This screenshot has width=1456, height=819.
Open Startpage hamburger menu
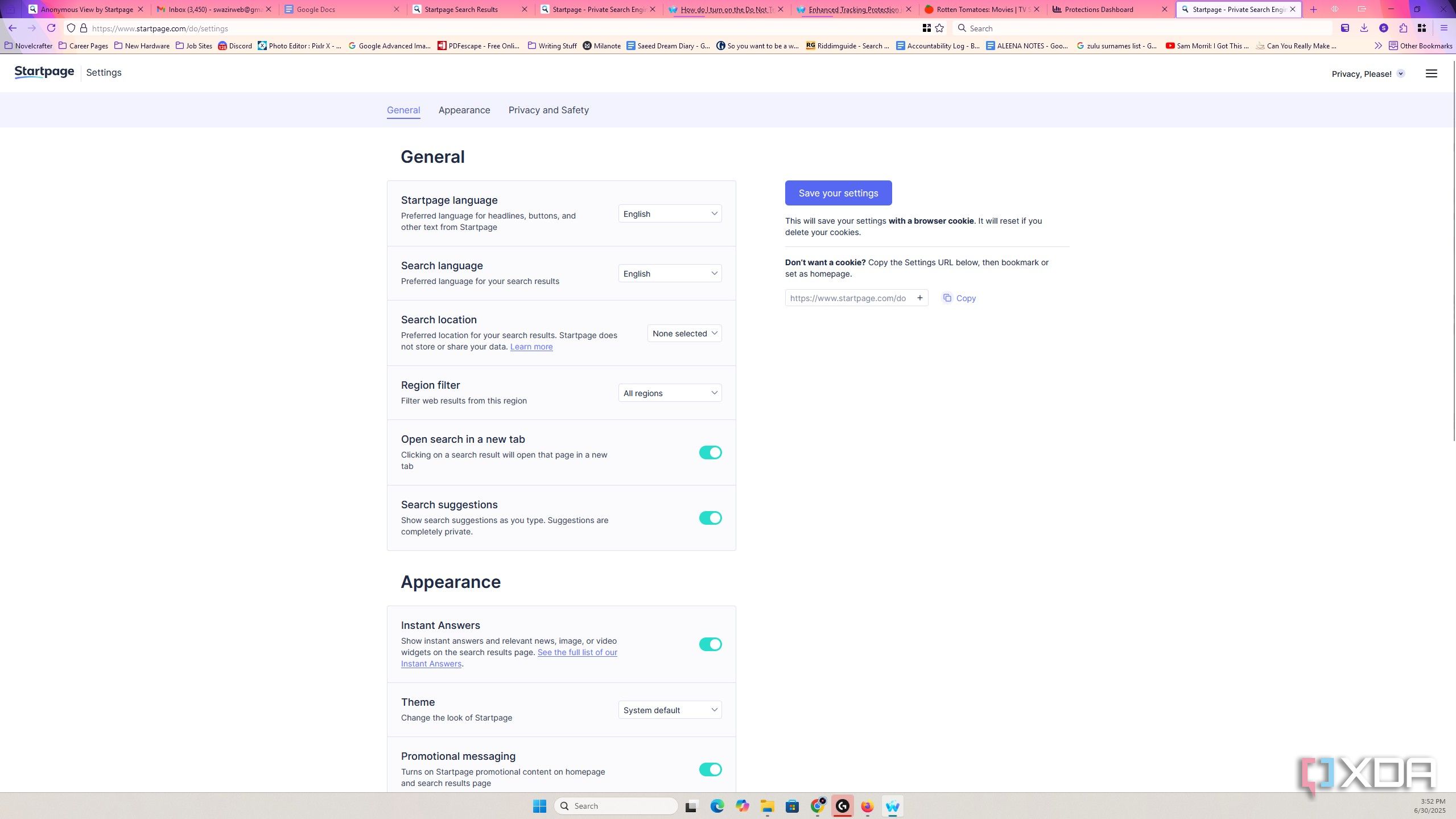(1431, 73)
